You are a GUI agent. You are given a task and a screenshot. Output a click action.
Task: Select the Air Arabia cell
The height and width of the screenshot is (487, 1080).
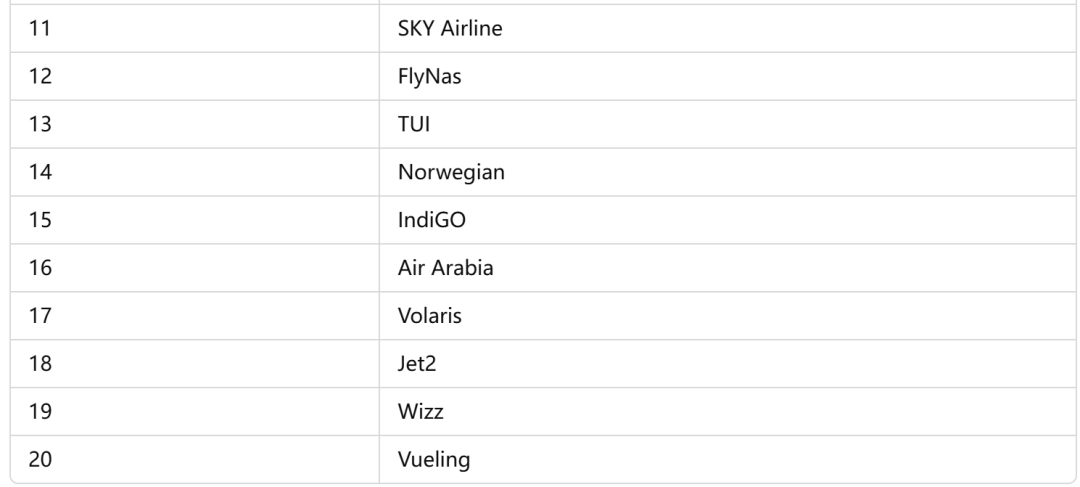click(727, 268)
